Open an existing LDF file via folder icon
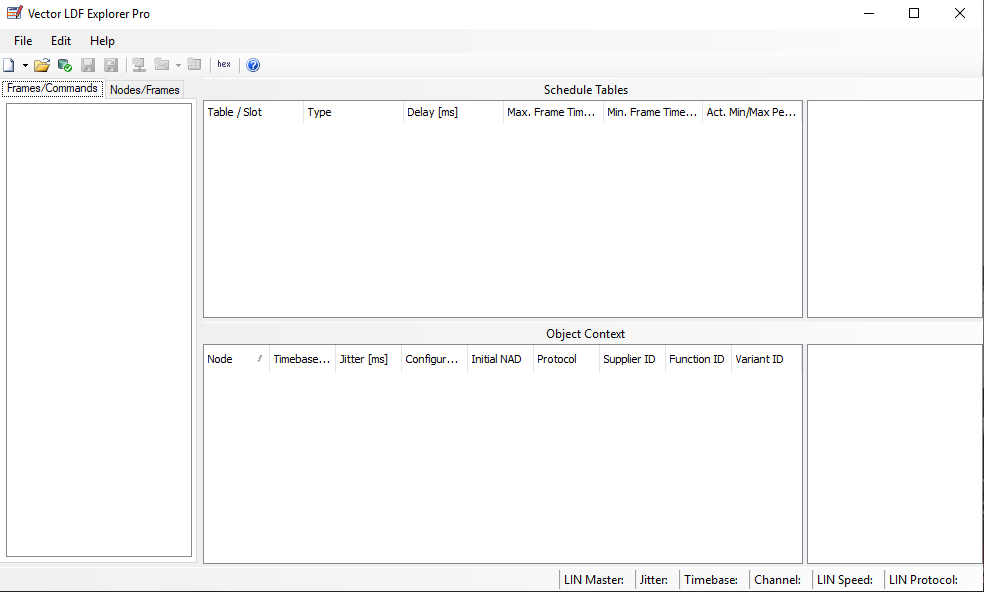 click(42, 65)
